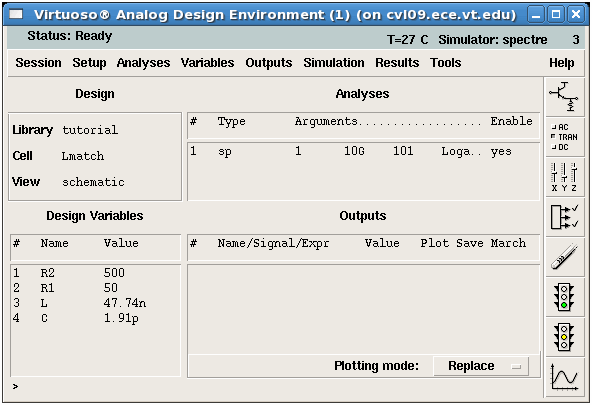The height and width of the screenshot is (405, 592).
Task: Open the Choose Analyses AC/TRAN/DC icon
Action: (564, 137)
